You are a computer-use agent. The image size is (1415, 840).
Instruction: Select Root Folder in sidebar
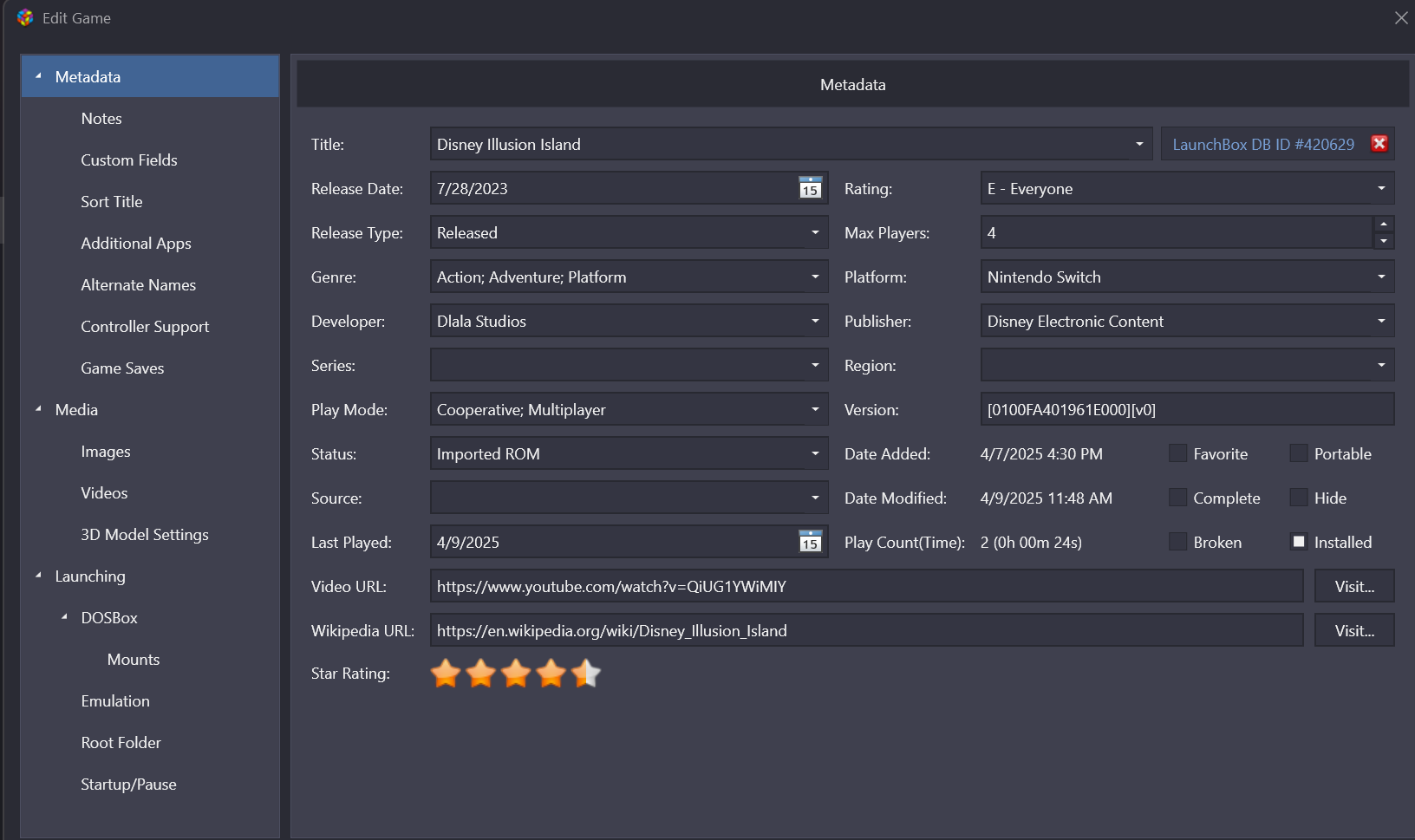[x=121, y=742]
